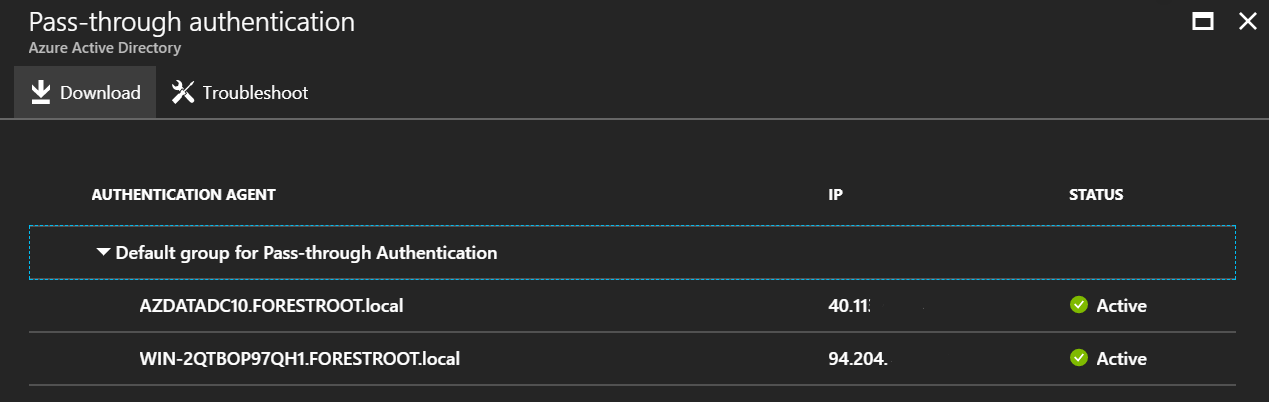
Task: Open the Troubleshoot toolbar option
Action: [x=240, y=92]
